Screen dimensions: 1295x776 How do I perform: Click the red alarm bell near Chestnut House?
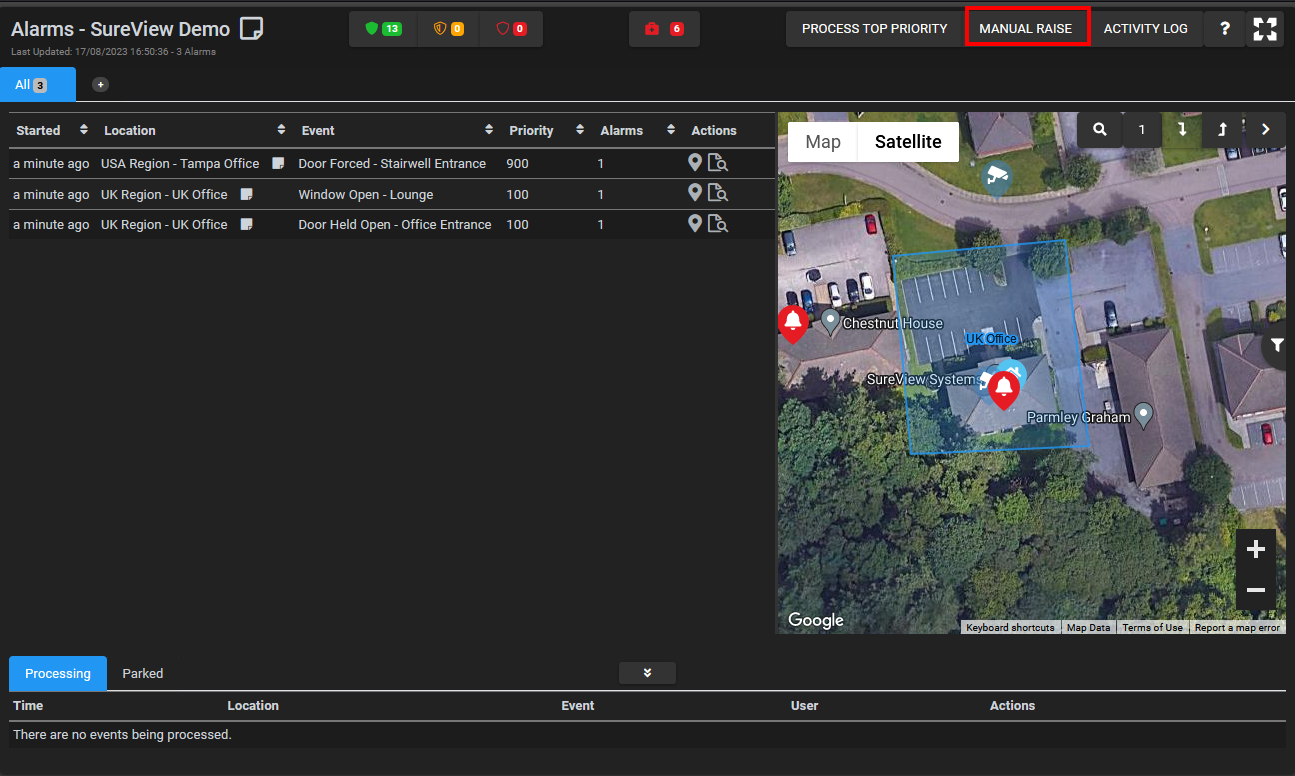[x=793, y=324]
